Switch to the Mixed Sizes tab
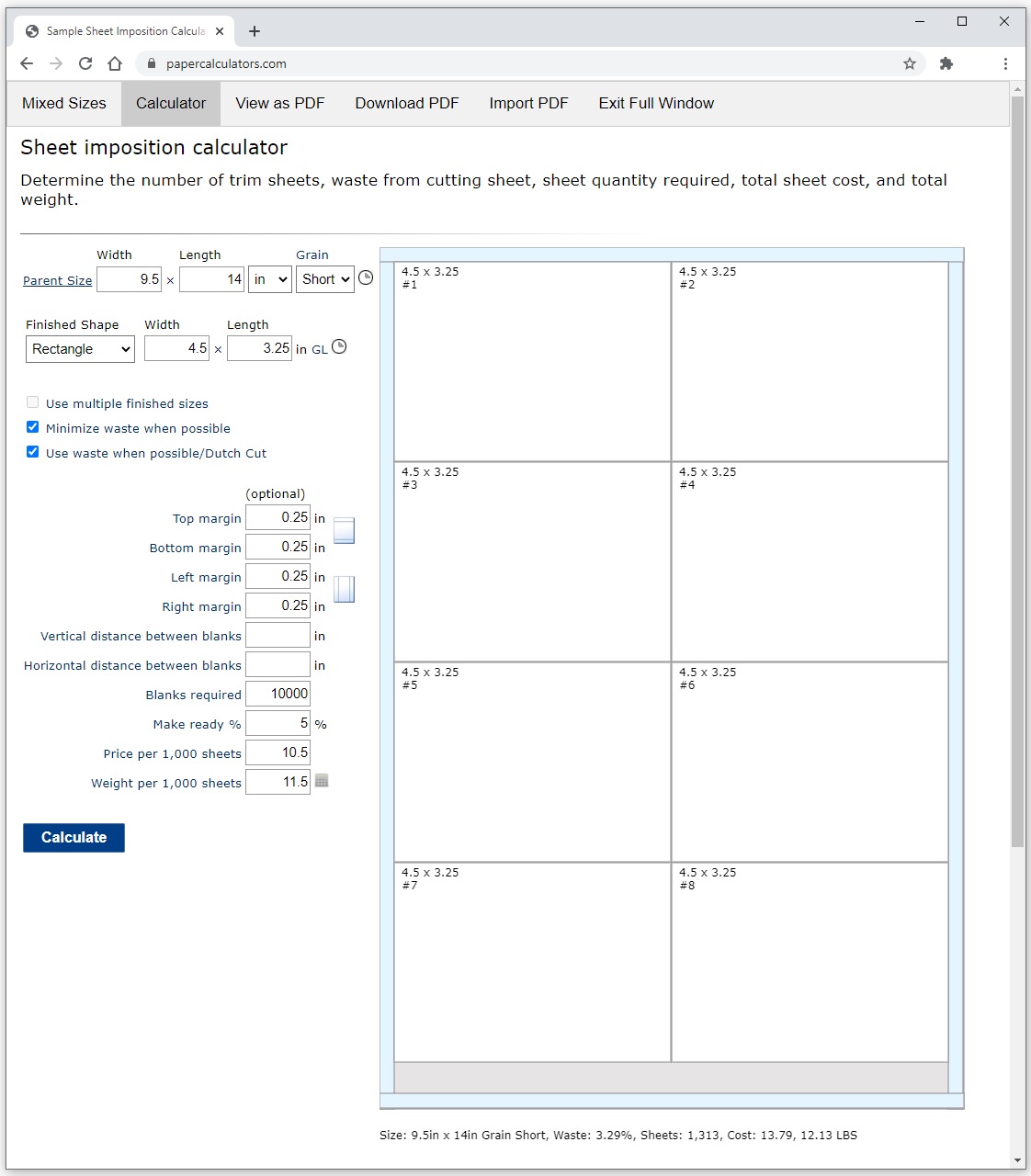 (64, 103)
